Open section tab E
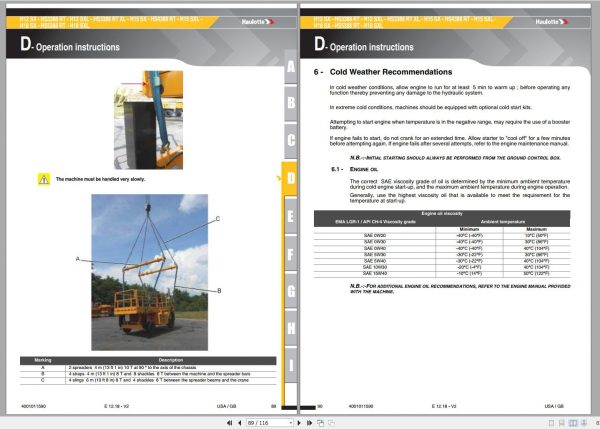600x429 pixels. tap(291, 216)
